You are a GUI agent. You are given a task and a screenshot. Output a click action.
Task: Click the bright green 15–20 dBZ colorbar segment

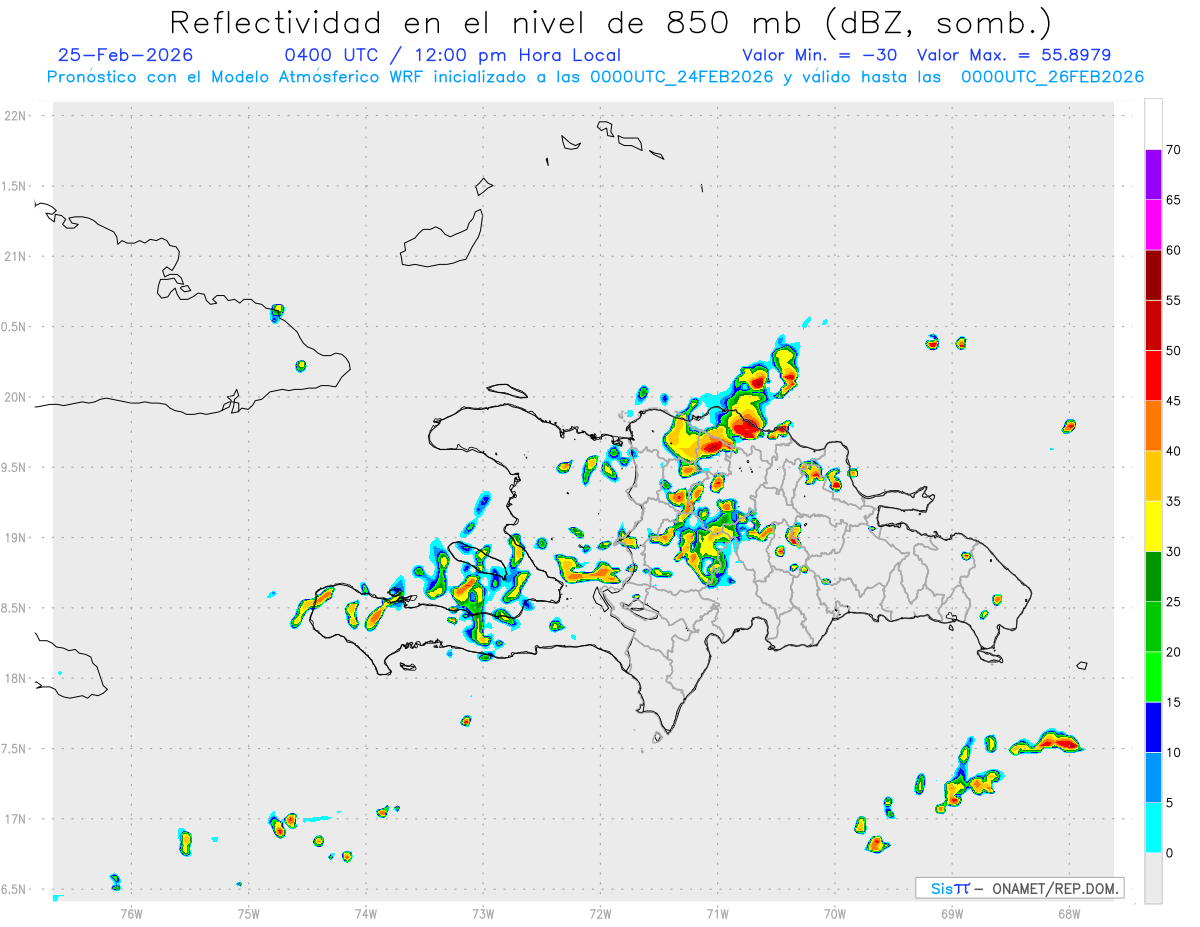(x=1153, y=677)
